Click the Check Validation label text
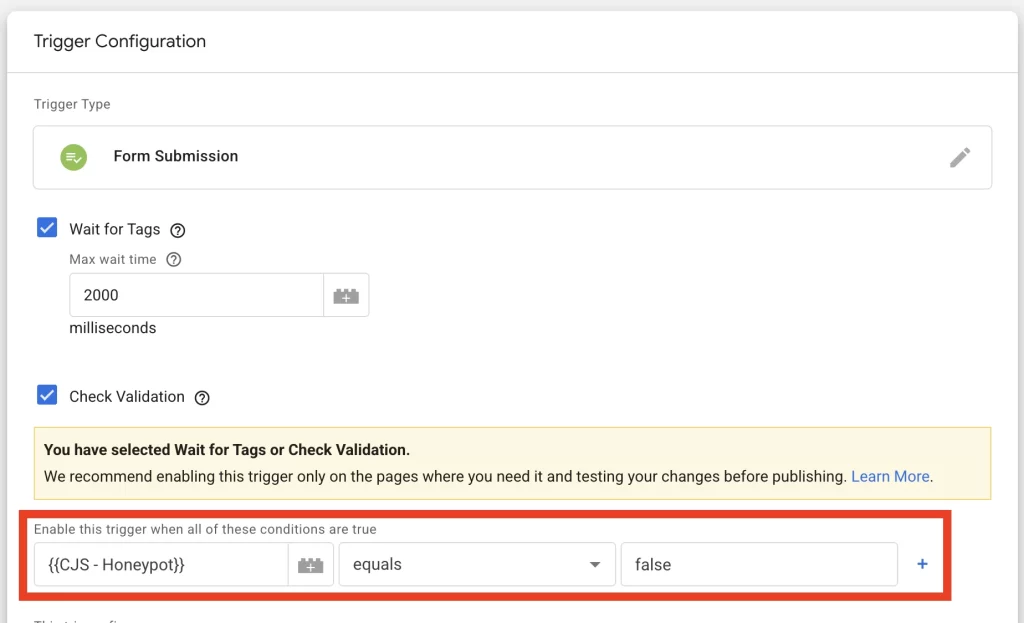This screenshot has height=623, width=1024. click(x=127, y=397)
